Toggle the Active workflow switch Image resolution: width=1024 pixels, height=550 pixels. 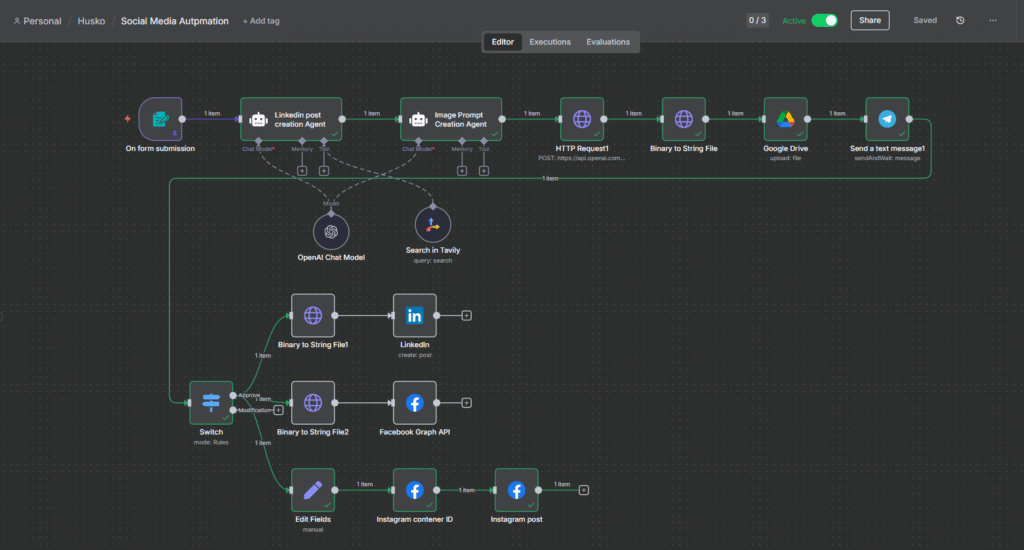pos(824,20)
